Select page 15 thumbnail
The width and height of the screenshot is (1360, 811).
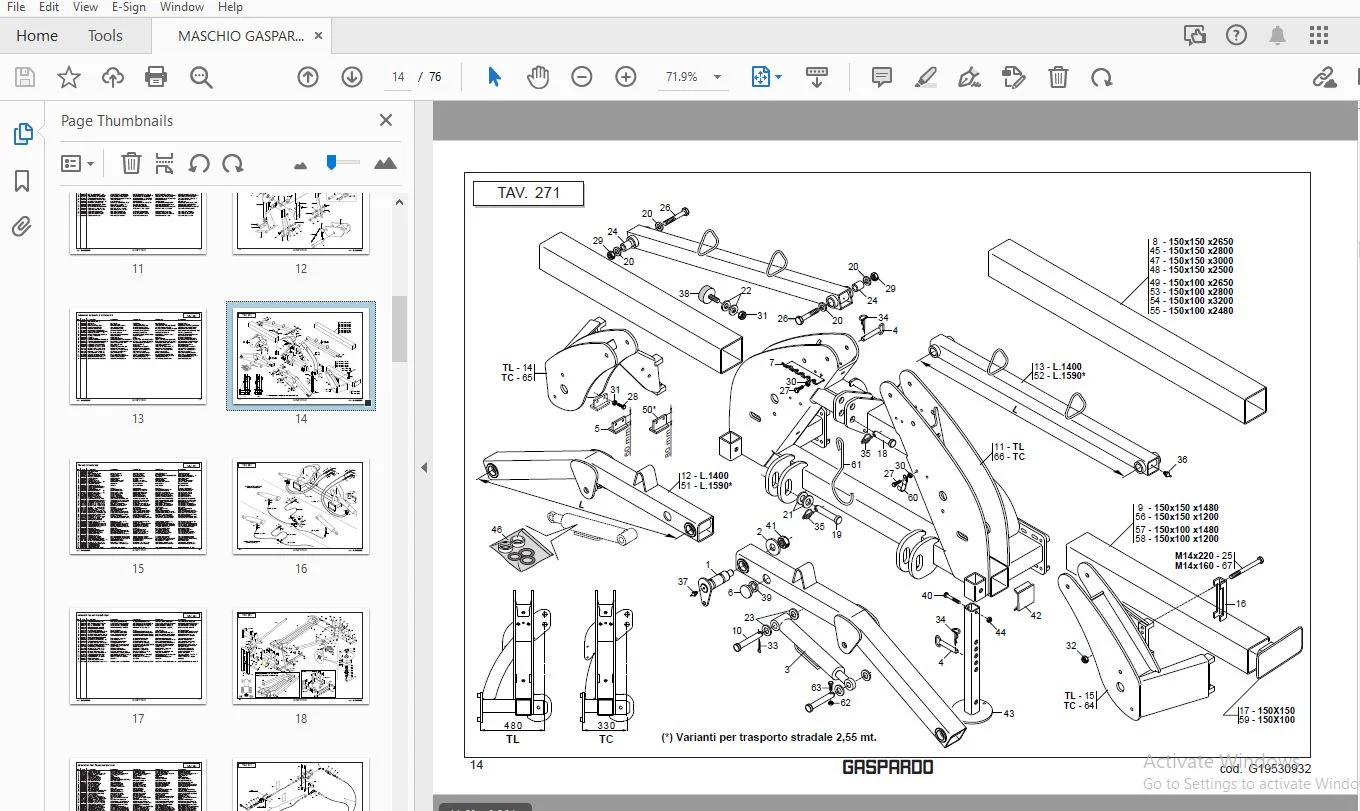point(138,507)
